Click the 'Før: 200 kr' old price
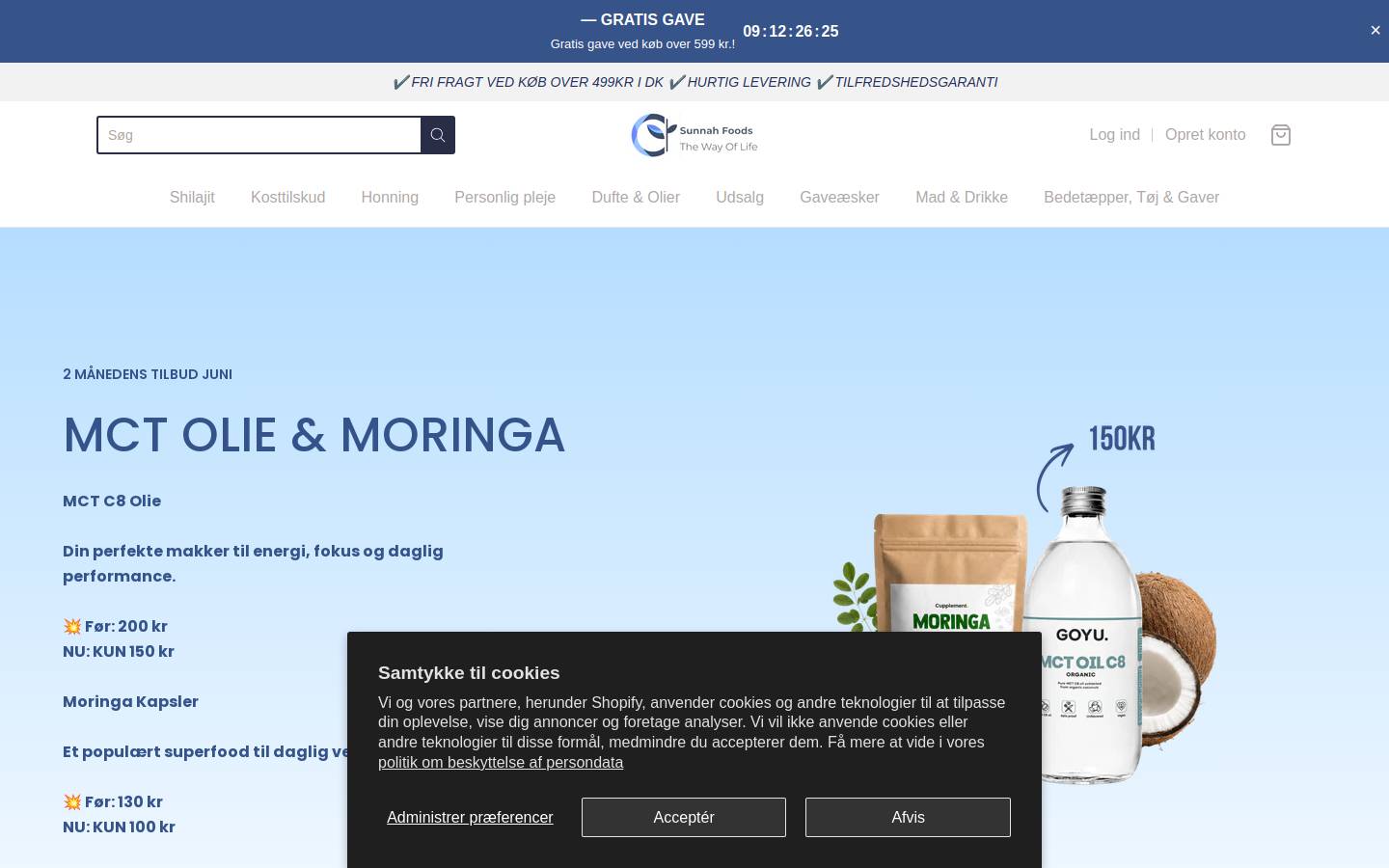Screen dimensions: 1389x868 pos(116,626)
